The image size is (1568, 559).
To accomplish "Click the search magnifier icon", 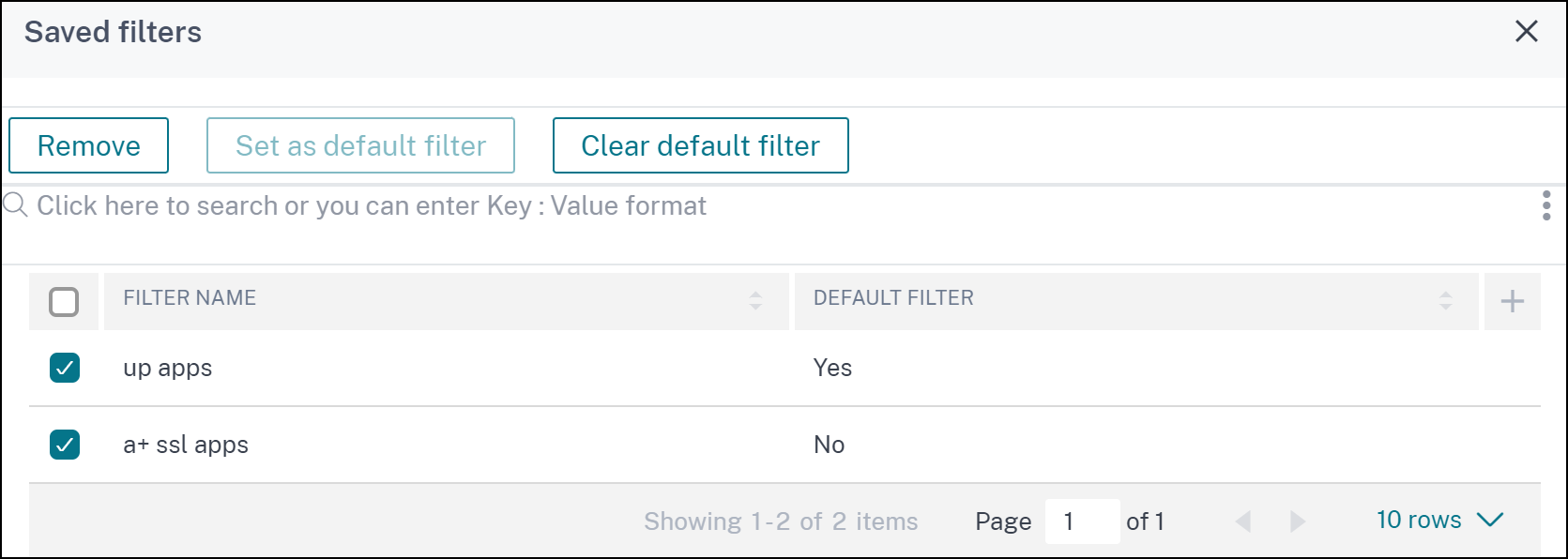I will pyautogui.click(x=15, y=204).
